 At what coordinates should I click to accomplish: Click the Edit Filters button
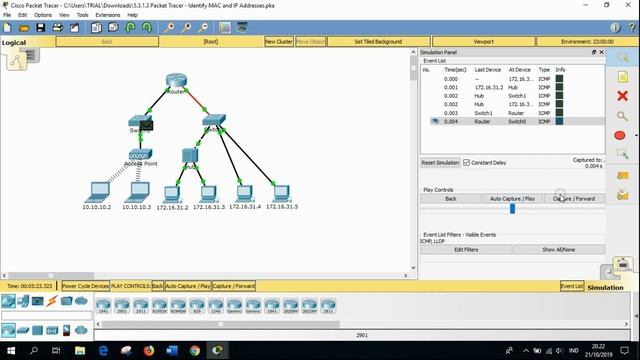[466, 249]
